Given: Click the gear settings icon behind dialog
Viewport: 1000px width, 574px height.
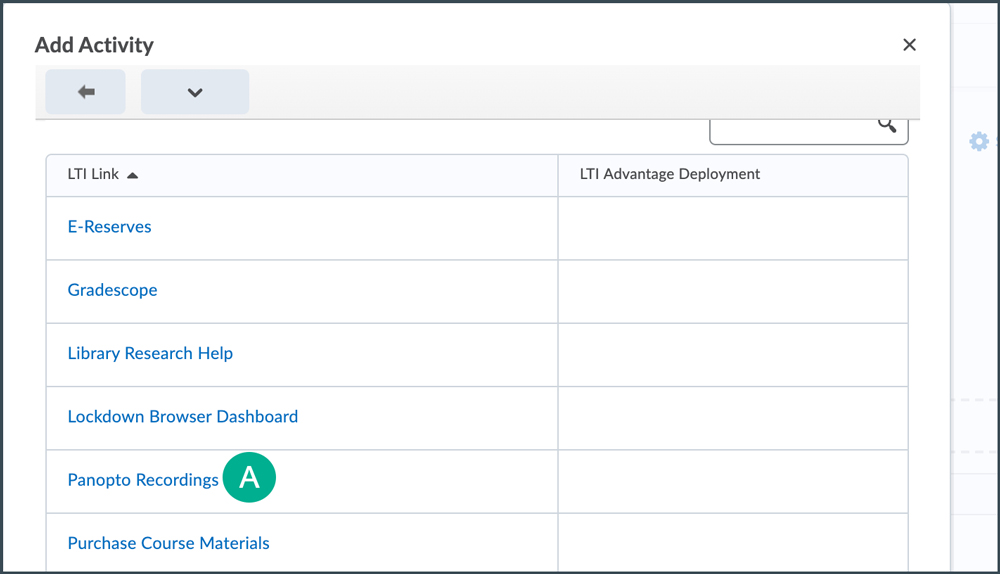Looking at the screenshot, I should [x=979, y=142].
